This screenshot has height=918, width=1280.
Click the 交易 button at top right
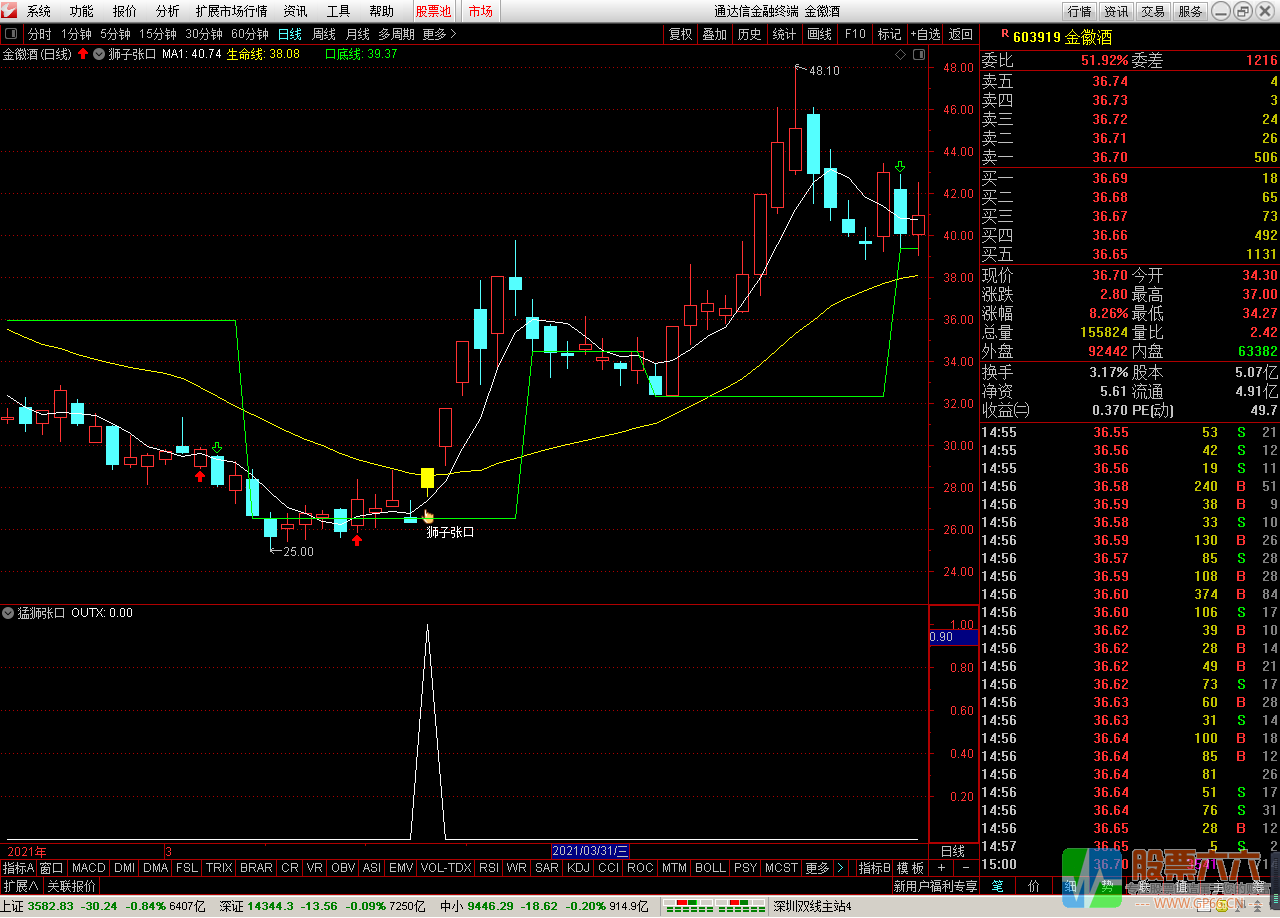pos(1153,11)
